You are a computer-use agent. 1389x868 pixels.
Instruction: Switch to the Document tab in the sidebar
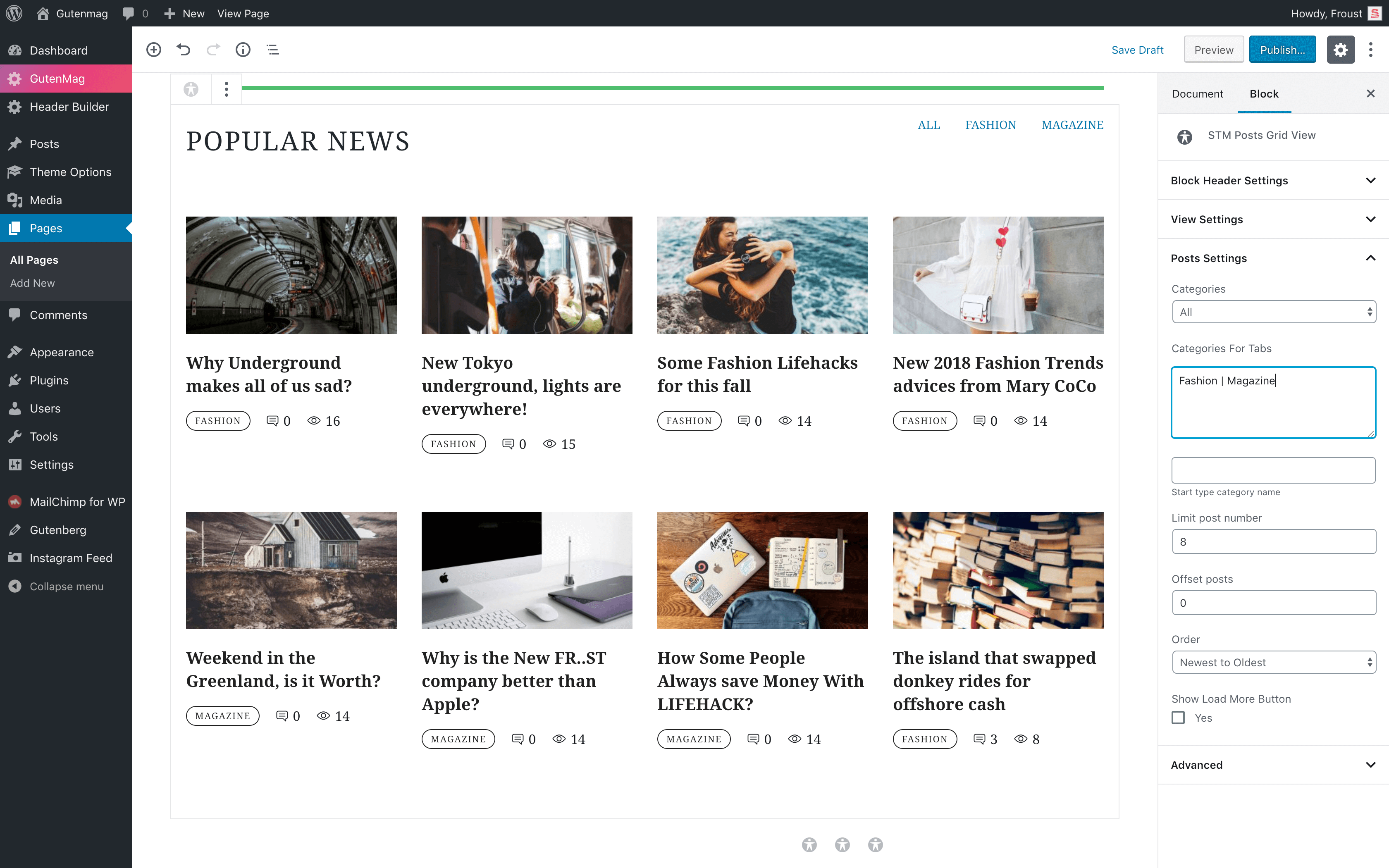[x=1197, y=93]
